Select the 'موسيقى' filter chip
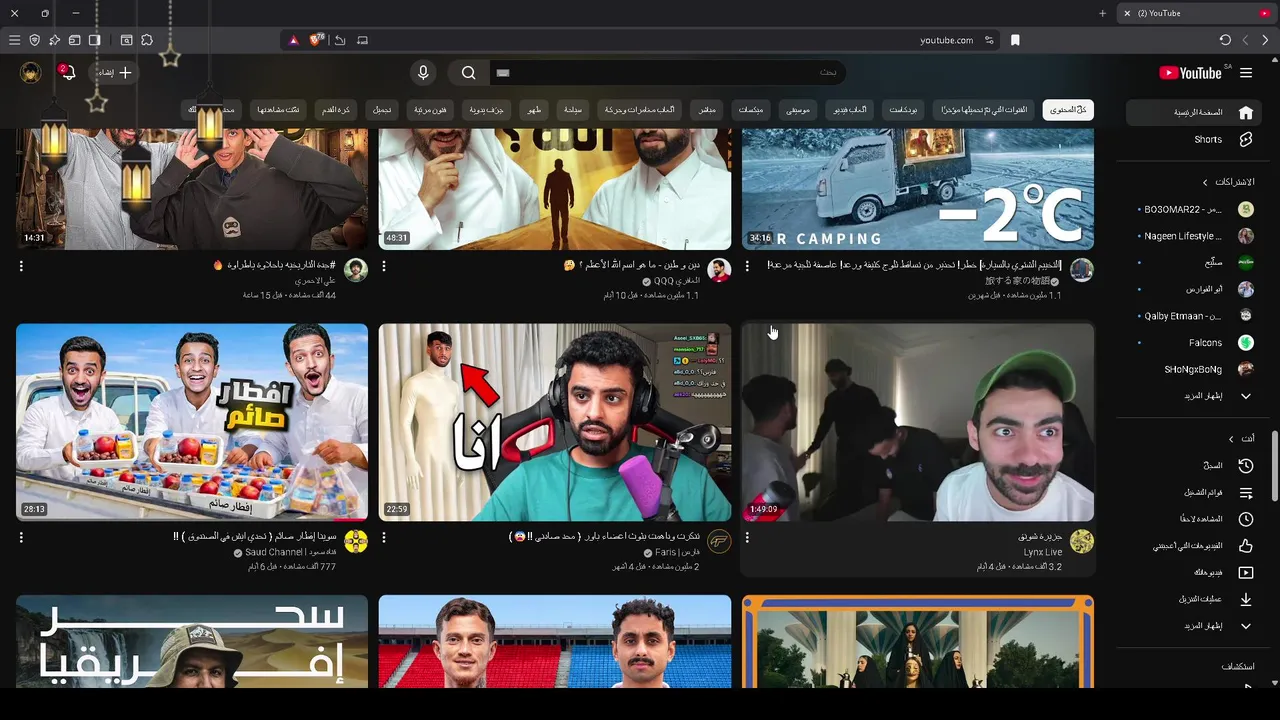Screen dimensions: 1280x720 (x=798, y=110)
